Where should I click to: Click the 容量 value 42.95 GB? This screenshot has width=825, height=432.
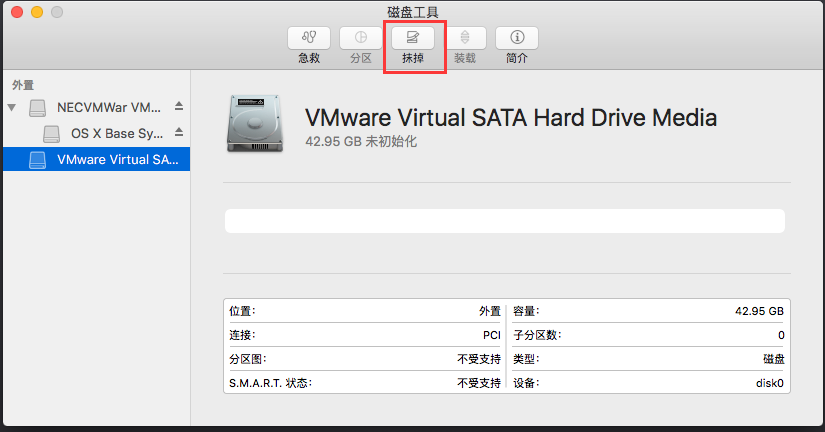(x=759, y=311)
